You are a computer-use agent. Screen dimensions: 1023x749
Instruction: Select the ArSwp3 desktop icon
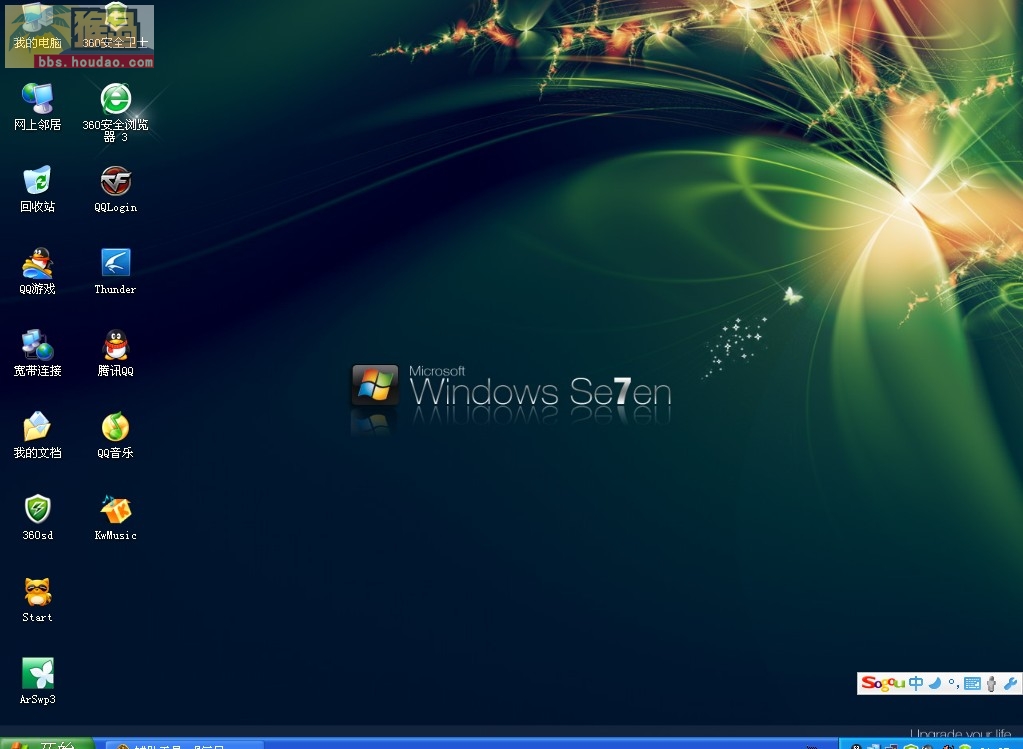pyautogui.click(x=37, y=681)
